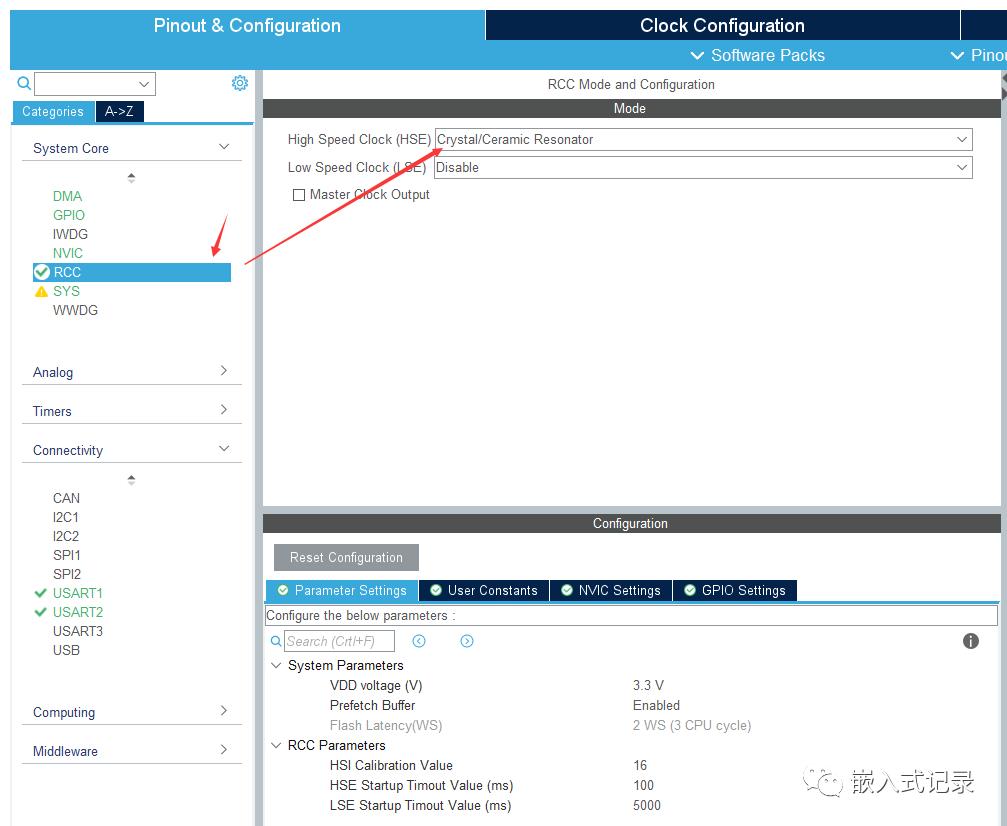Click the previous search result arrow icon

[x=419, y=641]
